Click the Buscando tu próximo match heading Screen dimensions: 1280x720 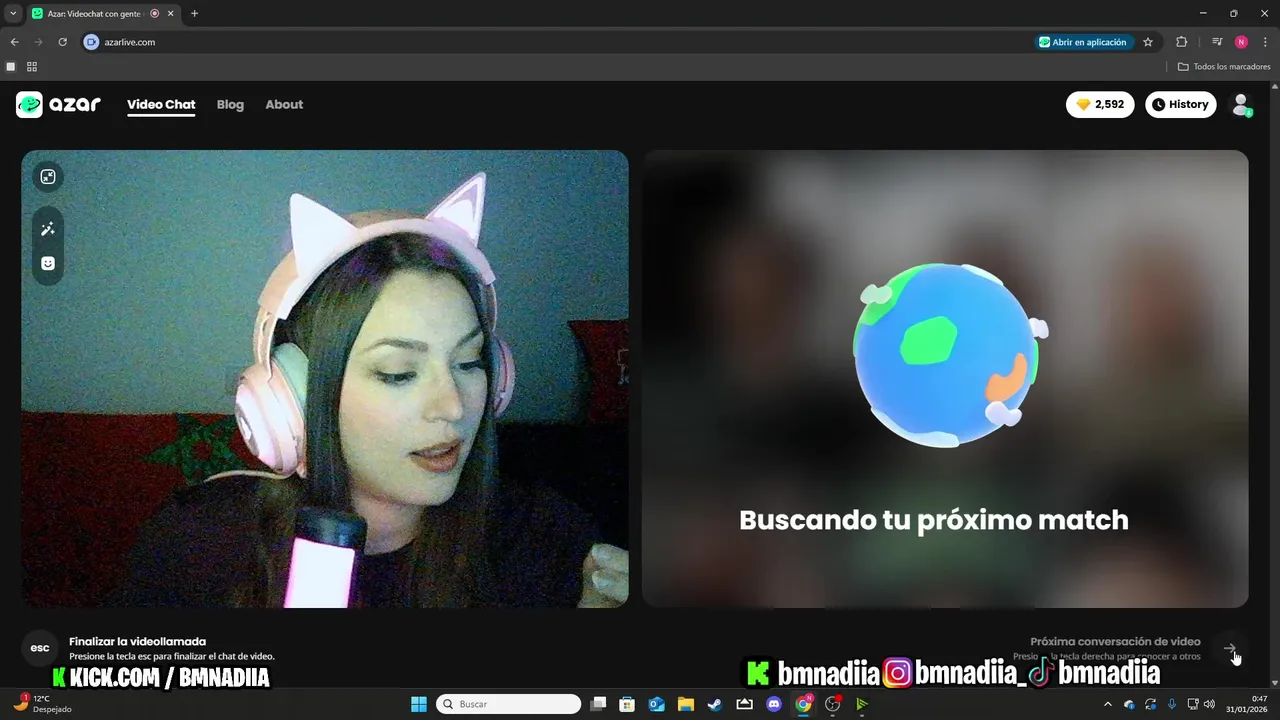[x=934, y=520]
